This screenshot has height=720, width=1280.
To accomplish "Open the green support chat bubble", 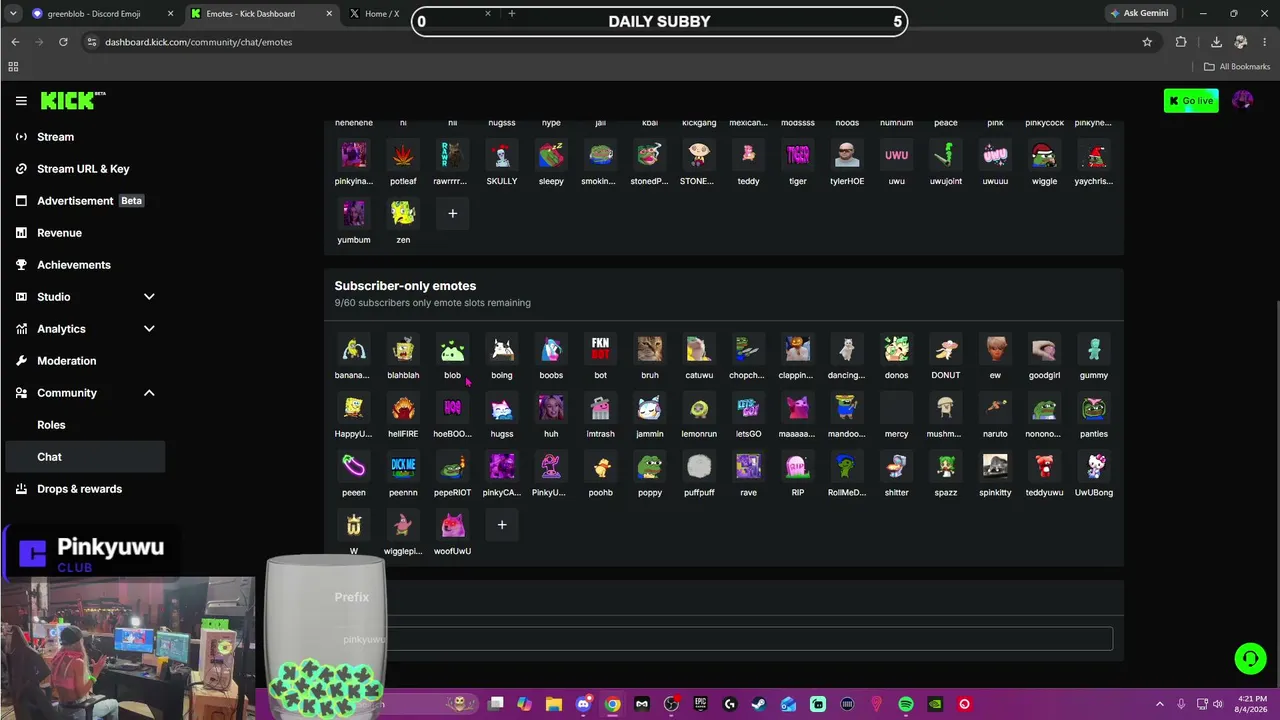I will (1250, 658).
